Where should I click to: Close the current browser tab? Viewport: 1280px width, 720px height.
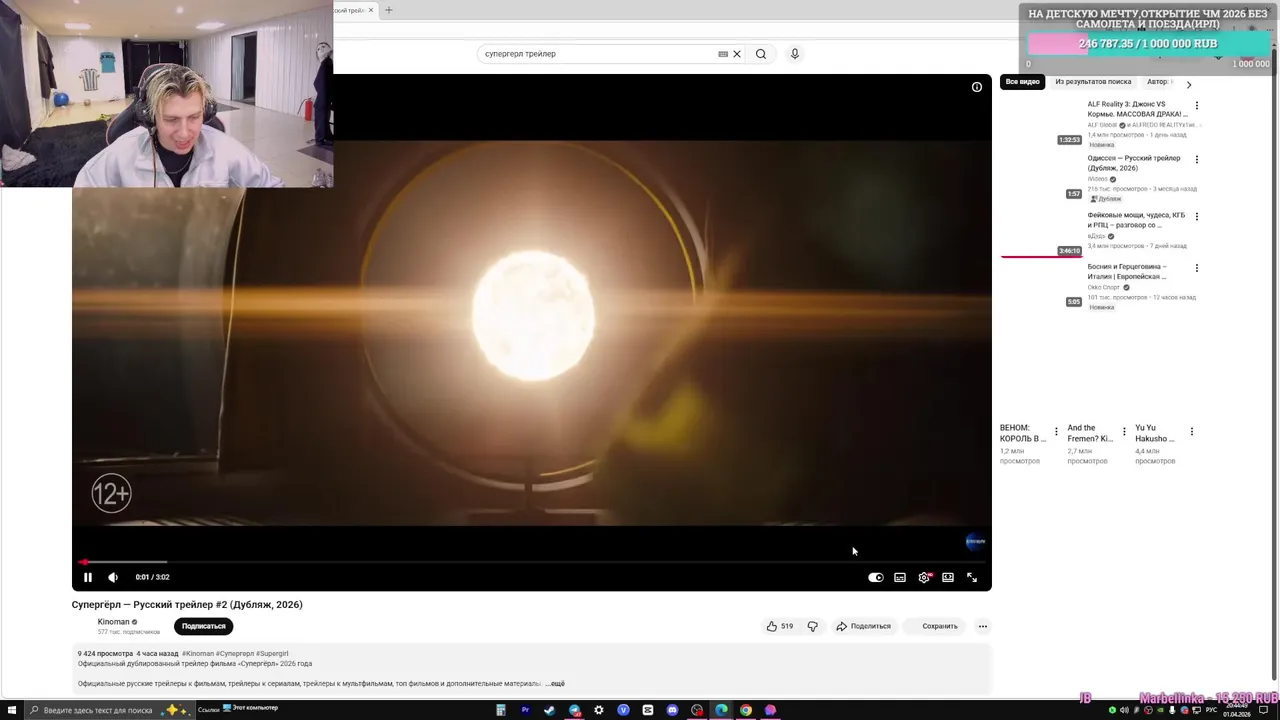pos(371,10)
